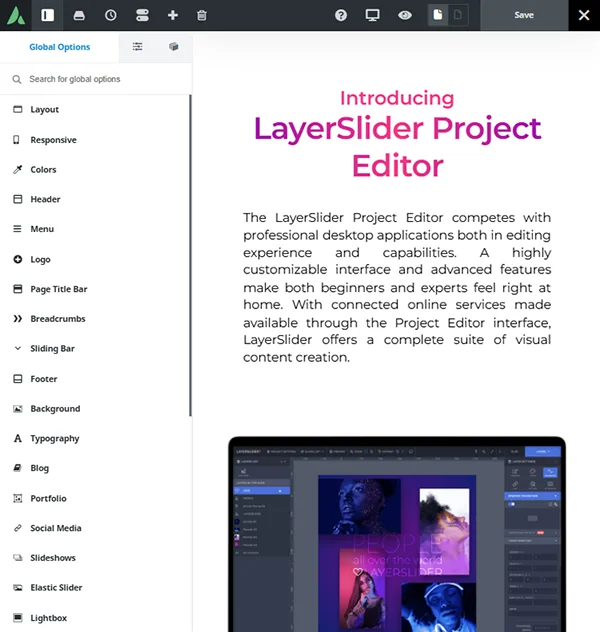Click the LayerSlider editor screenshot image

(396, 535)
